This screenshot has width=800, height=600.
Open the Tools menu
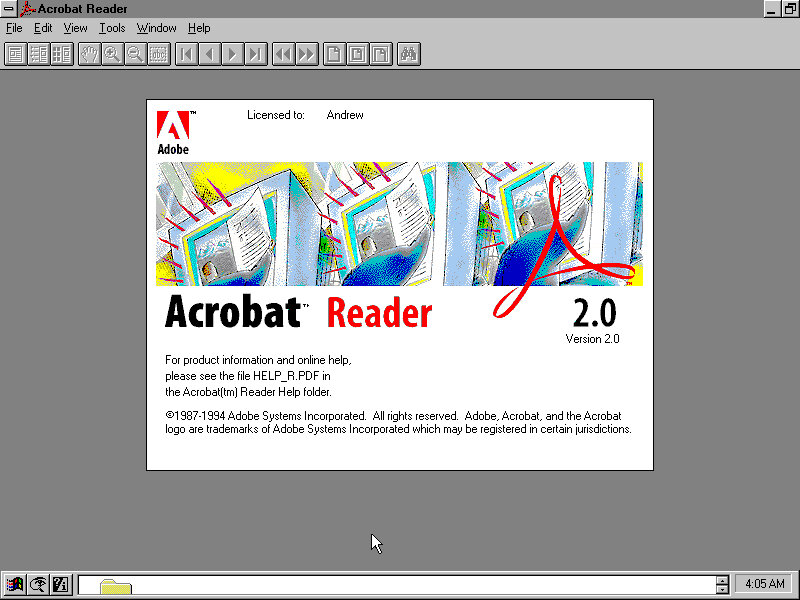(112, 28)
